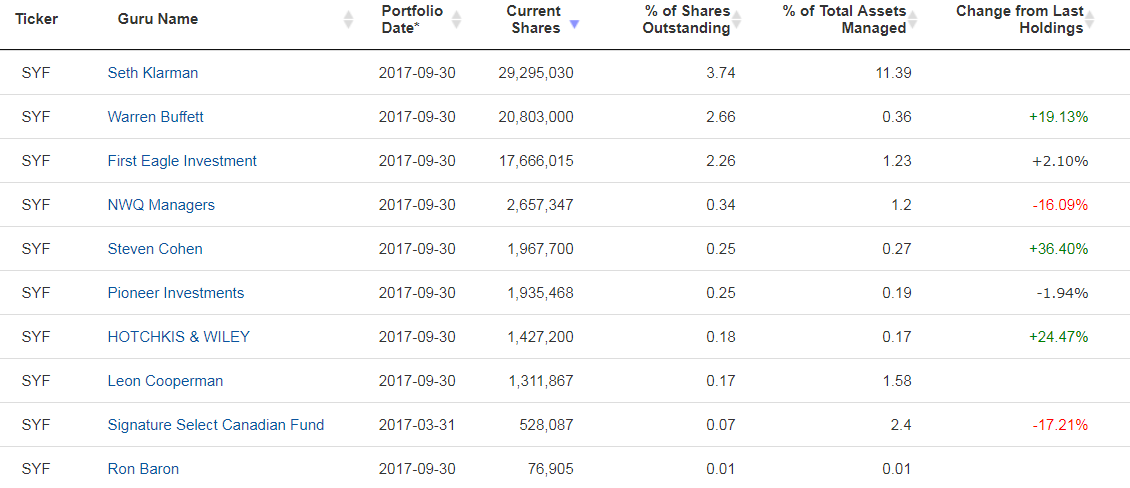Open Seth Klarman guru link
1130x488 pixels.
[153, 73]
